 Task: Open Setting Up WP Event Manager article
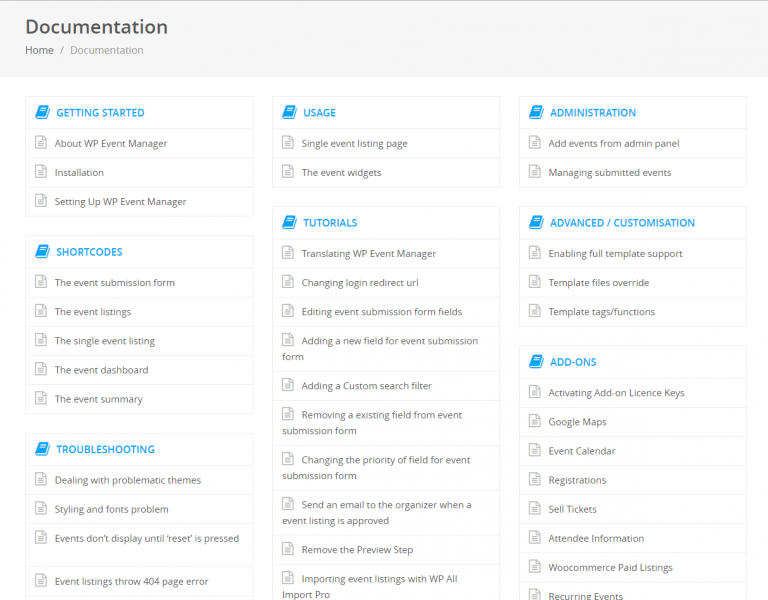point(120,202)
